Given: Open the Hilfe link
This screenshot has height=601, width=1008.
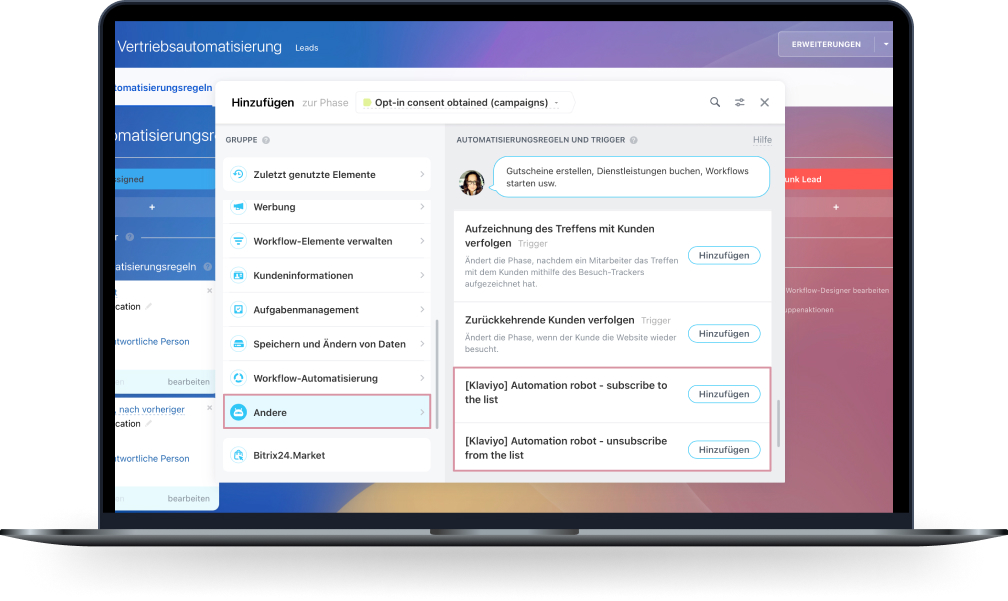Looking at the screenshot, I should tap(762, 140).
